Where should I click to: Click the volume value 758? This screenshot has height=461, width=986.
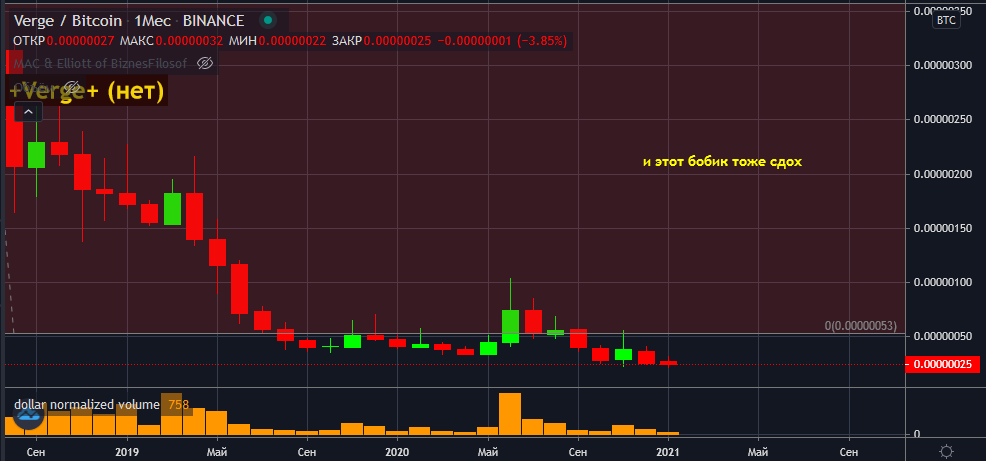[x=179, y=404]
